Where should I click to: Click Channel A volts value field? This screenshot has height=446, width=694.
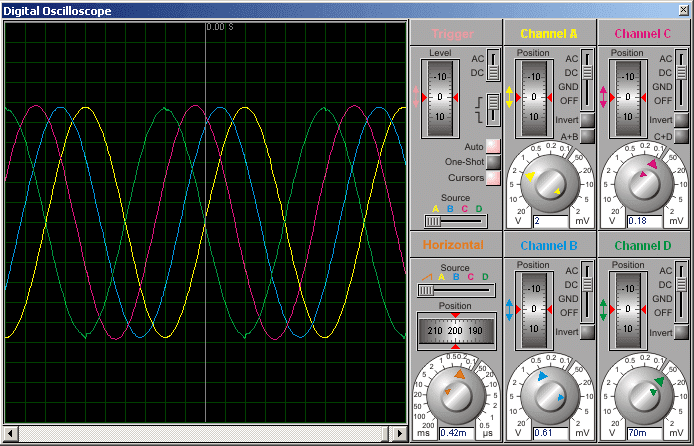(550, 221)
